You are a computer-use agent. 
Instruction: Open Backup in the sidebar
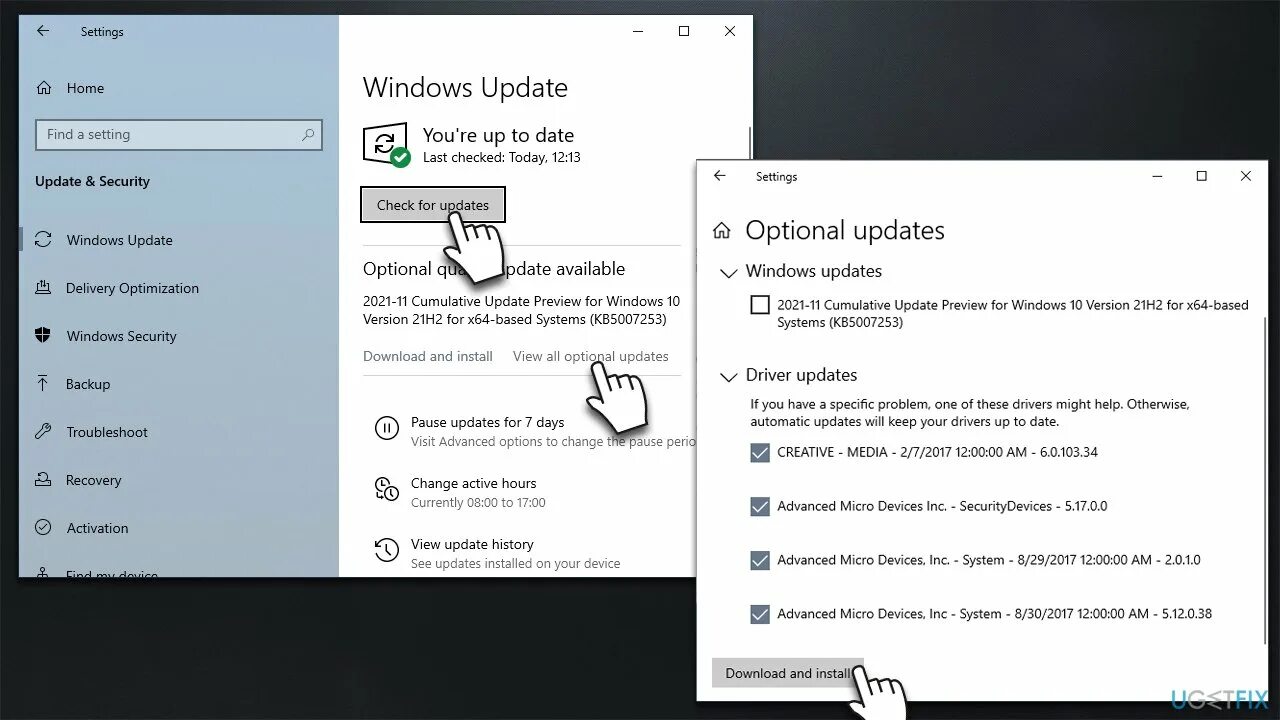pyautogui.click(x=88, y=384)
